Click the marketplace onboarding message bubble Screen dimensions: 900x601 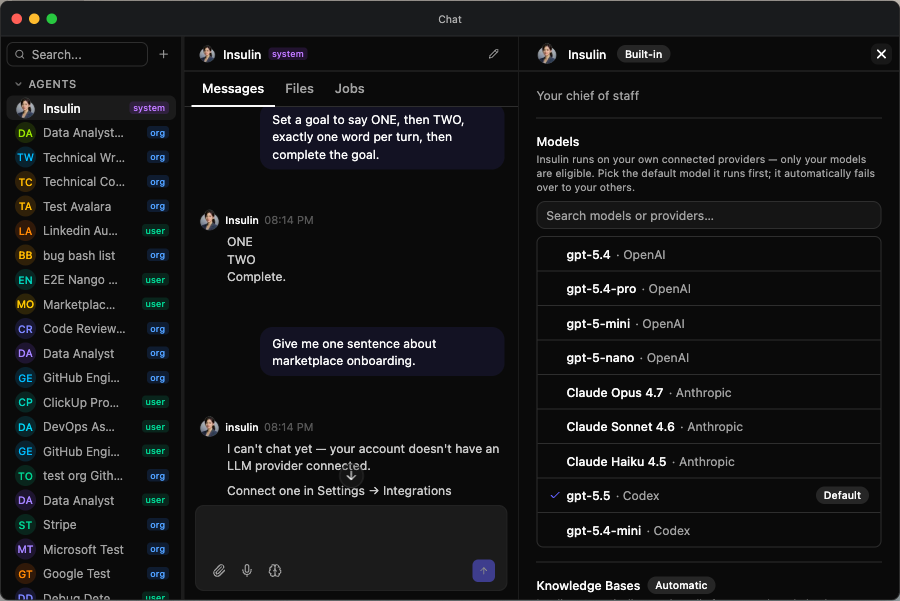tap(382, 352)
